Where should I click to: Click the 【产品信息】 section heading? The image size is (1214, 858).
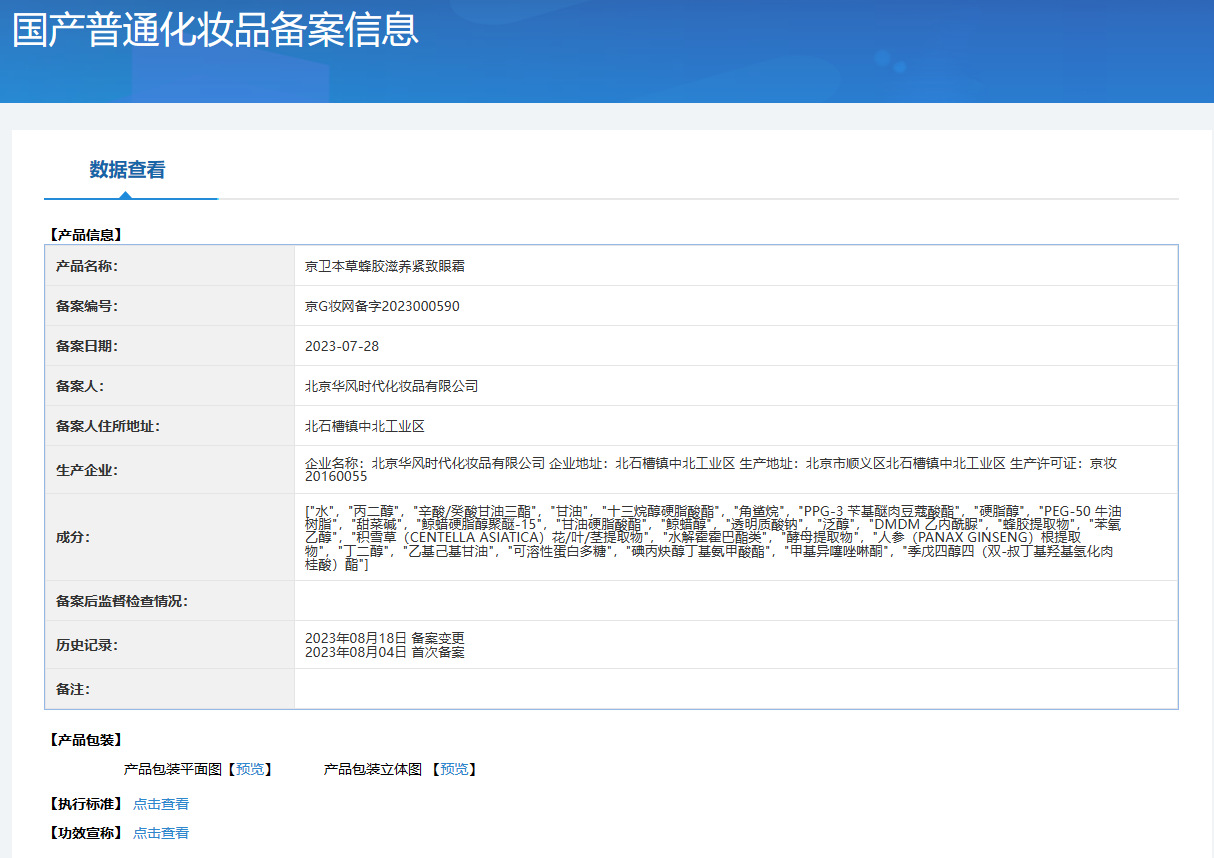tap(85, 235)
